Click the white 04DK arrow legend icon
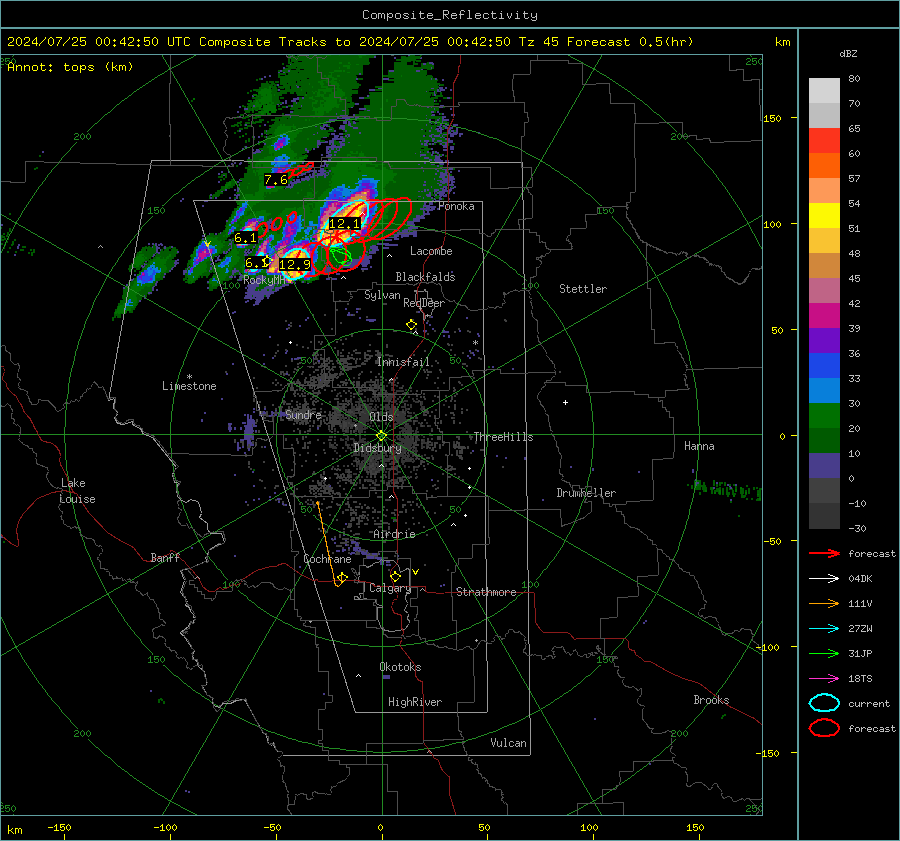This screenshot has width=900, height=841. [824, 579]
